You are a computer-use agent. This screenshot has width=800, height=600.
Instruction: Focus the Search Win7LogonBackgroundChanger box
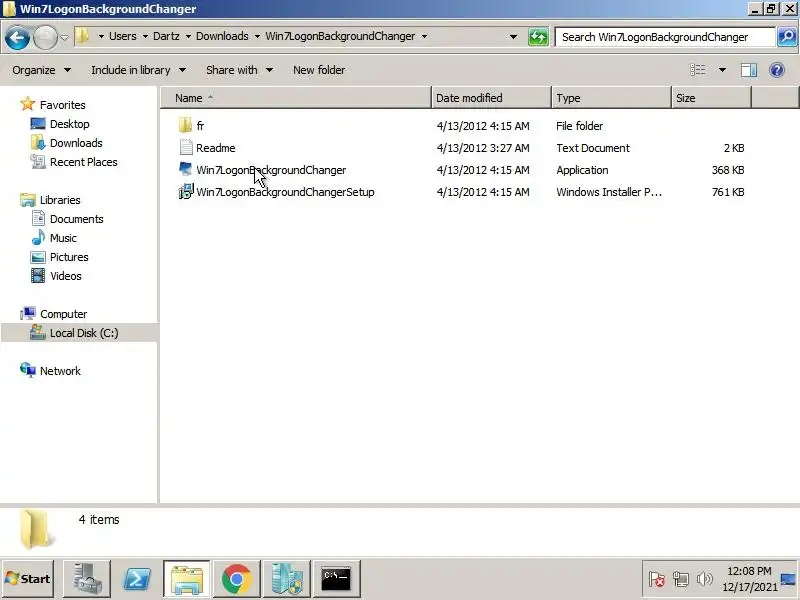coord(665,37)
